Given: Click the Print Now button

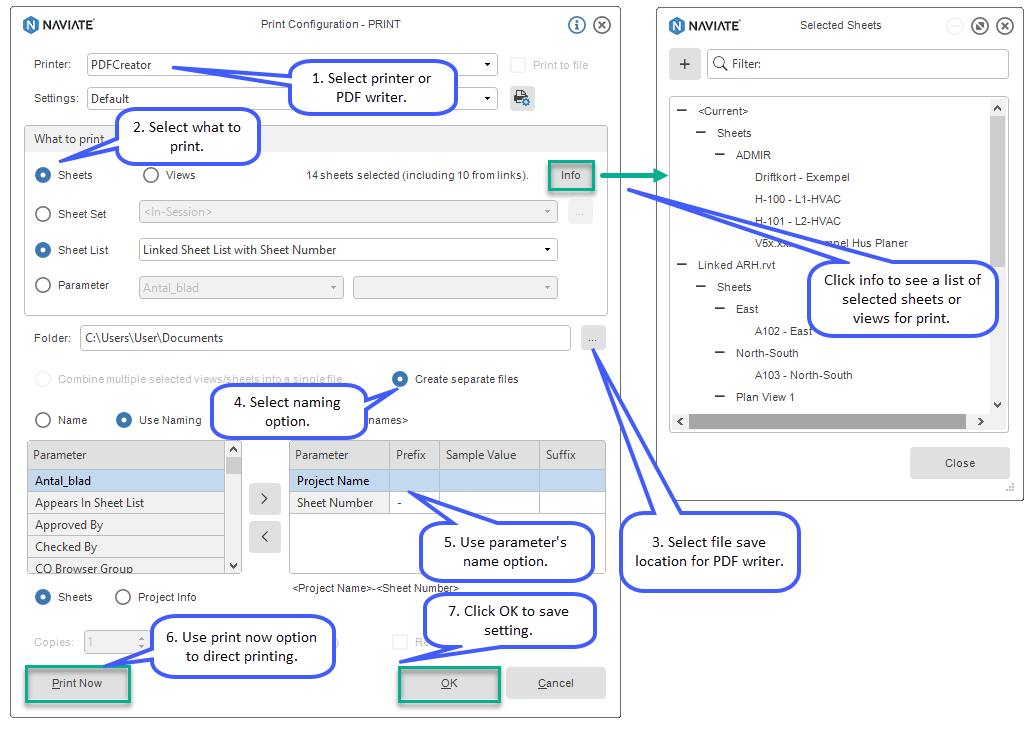Looking at the screenshot, I should [x=77, y=684].
